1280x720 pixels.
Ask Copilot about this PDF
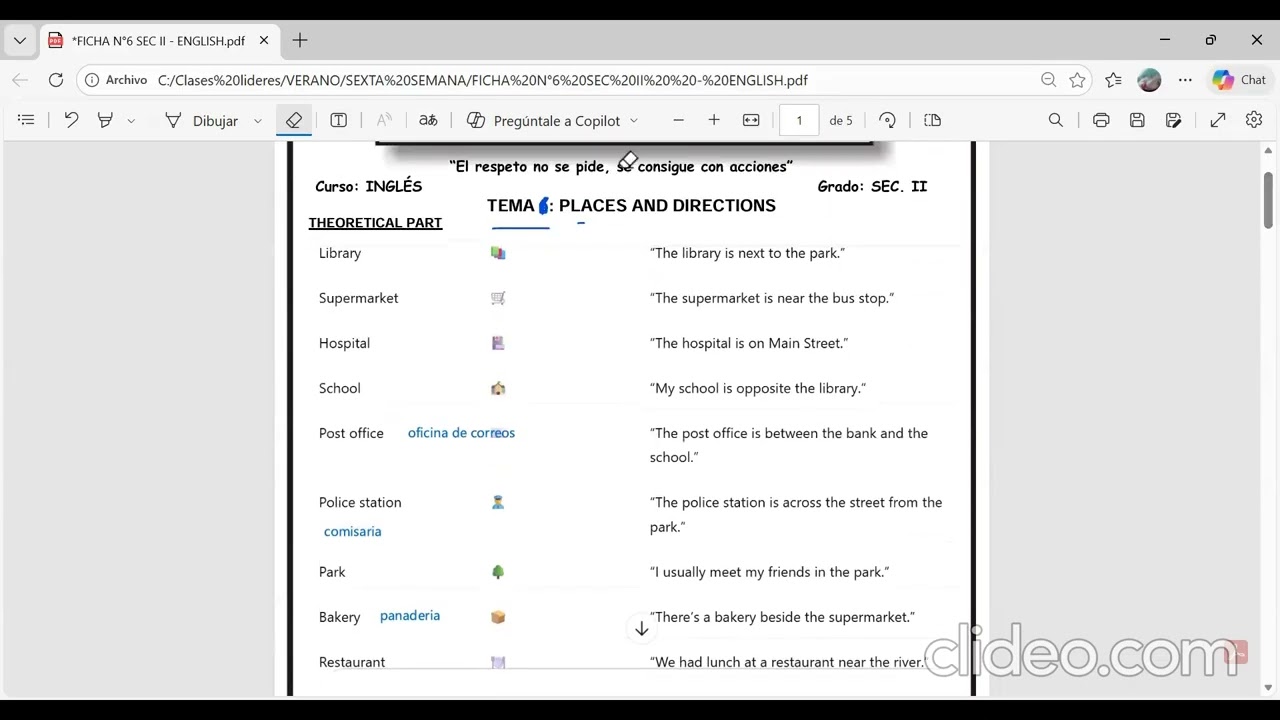(544, 120)
